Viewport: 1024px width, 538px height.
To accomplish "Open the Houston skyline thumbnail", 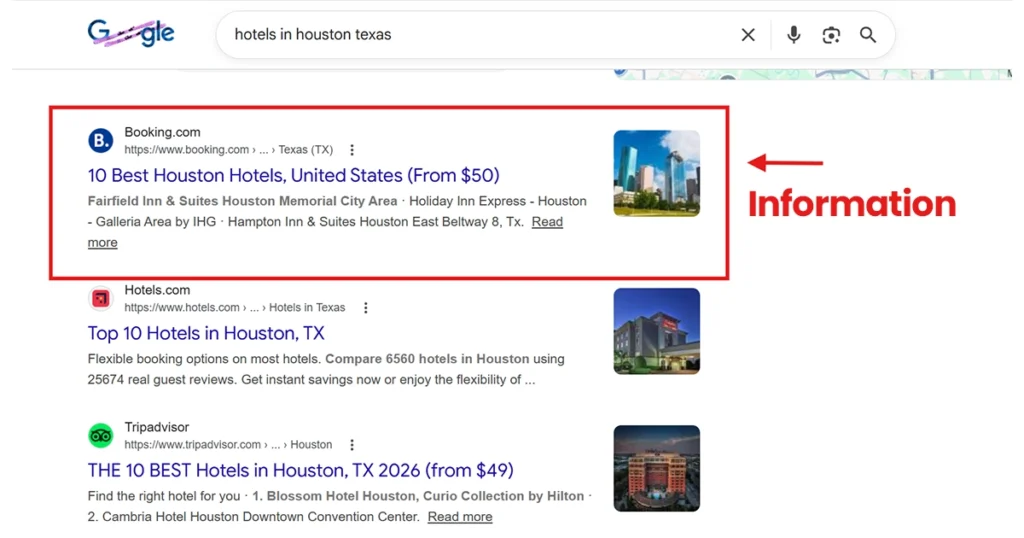I will click(656, 173).
